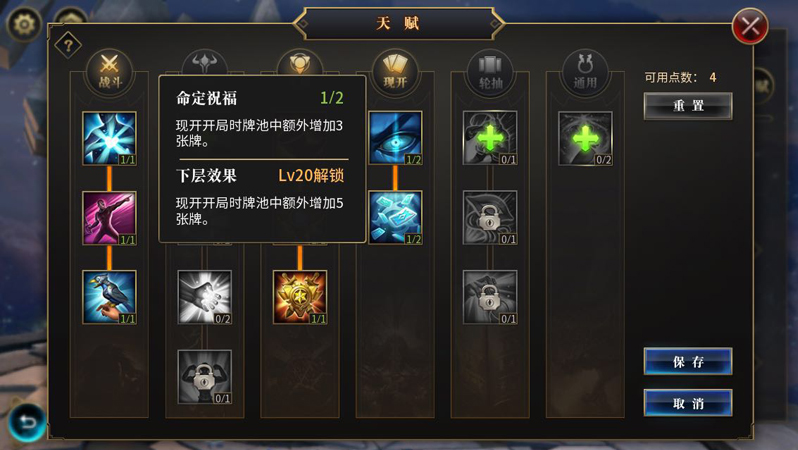Select the purple fighter talent icon
This screenshot has height=450, width=798.
point(109,218)
